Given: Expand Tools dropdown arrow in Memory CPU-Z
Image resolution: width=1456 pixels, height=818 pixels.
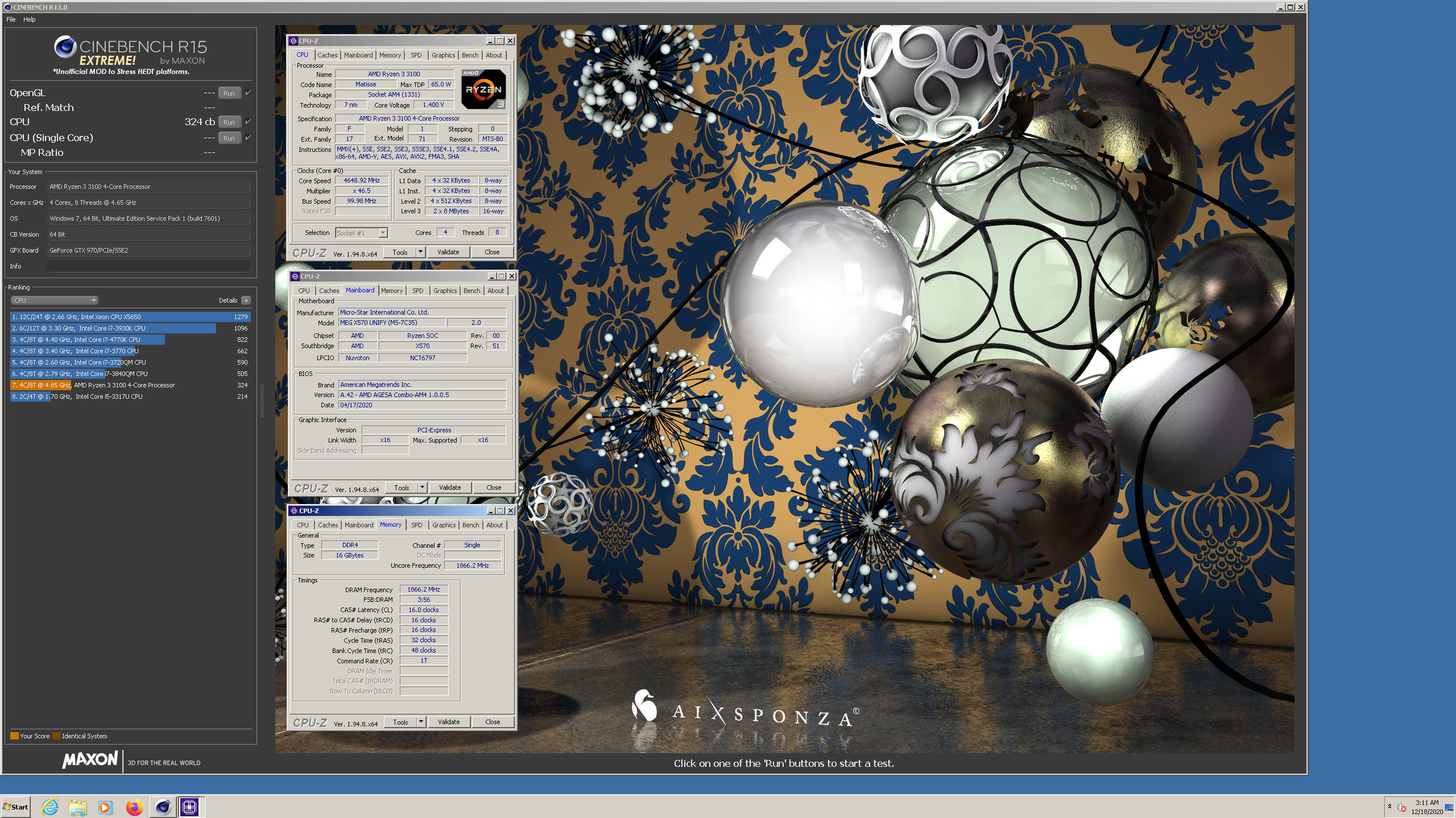Looking at the screenshot, I should click(421, 722).
